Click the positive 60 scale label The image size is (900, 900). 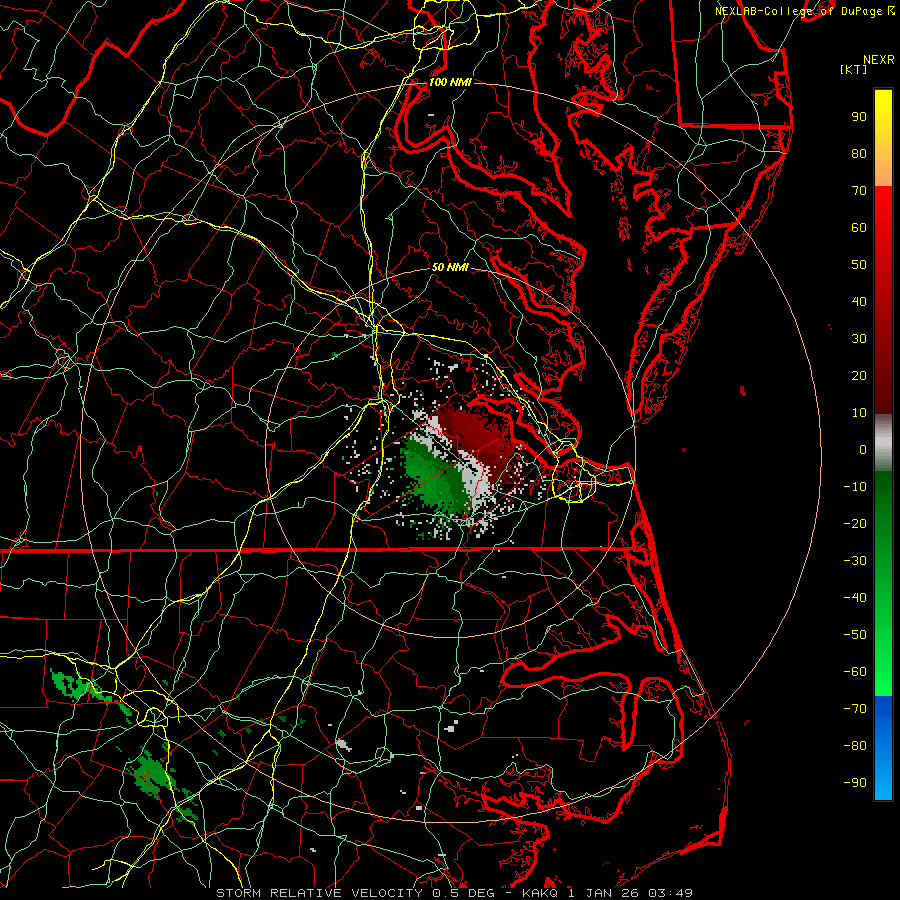tap(859, 228)
